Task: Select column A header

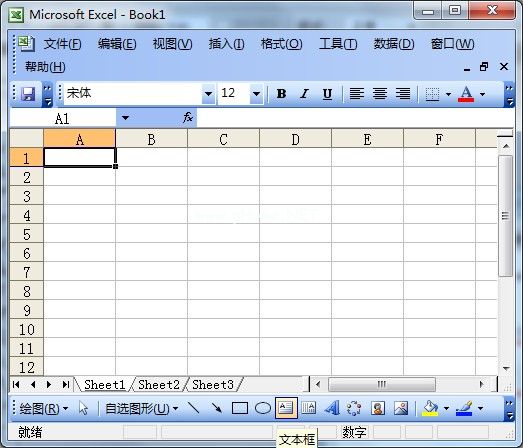Action: click(x=80, y=138)
